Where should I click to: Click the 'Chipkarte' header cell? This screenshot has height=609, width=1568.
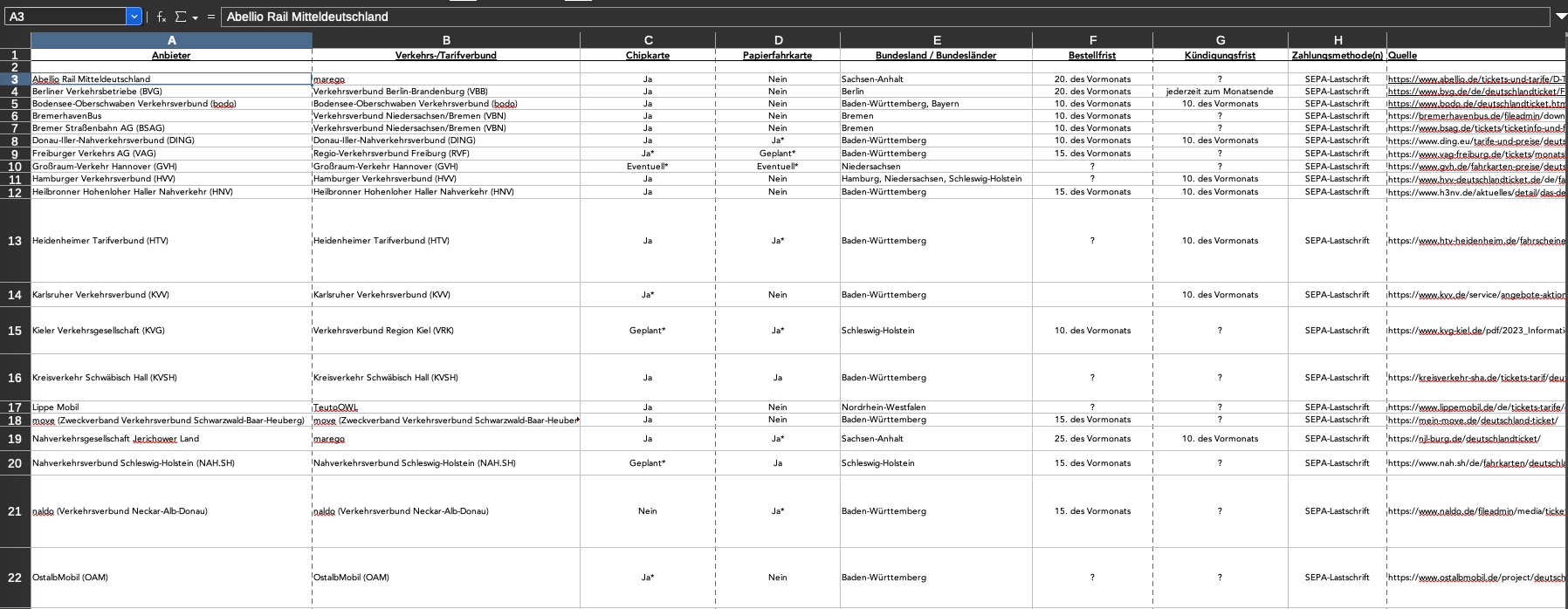(648, 55)
